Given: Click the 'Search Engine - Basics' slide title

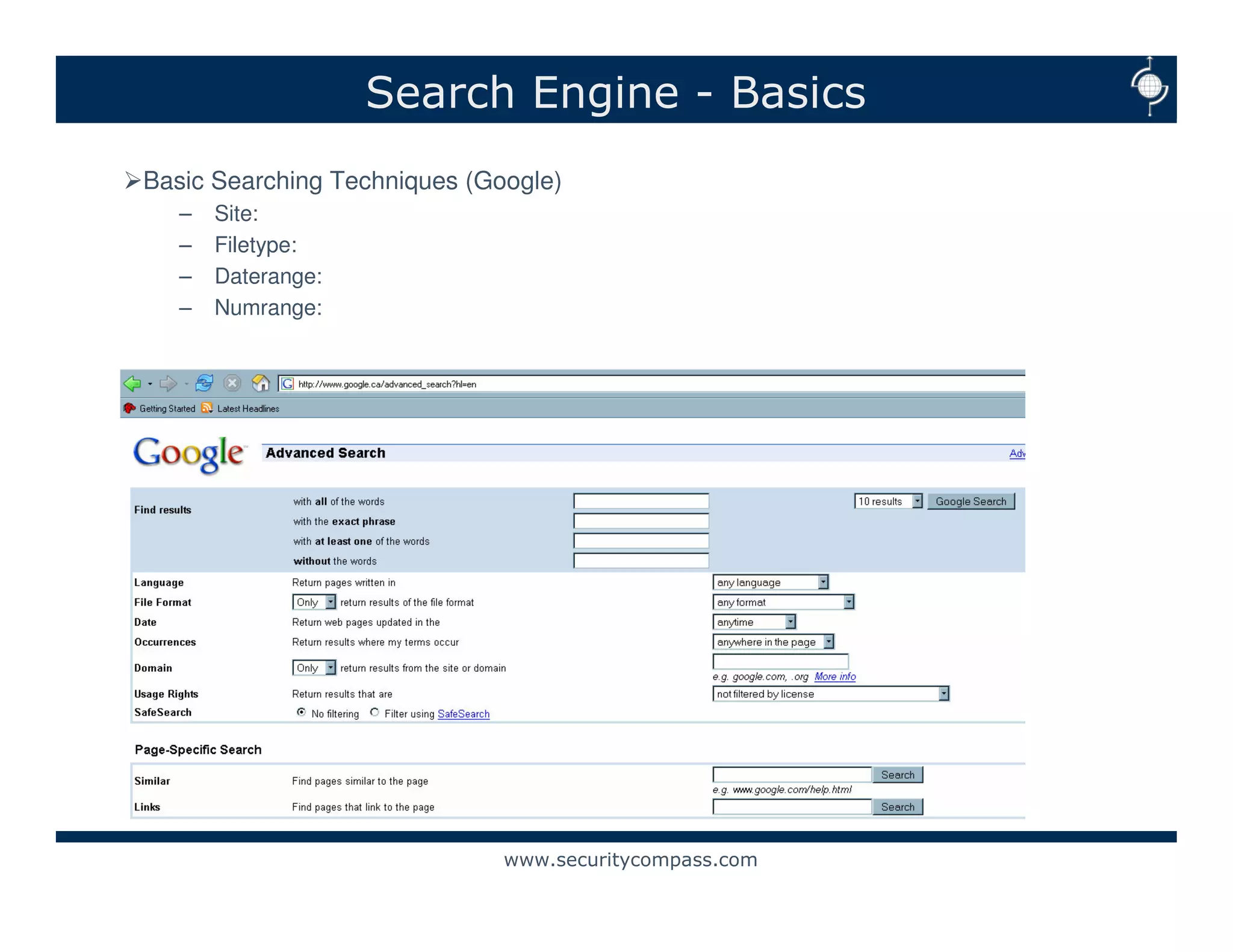Looking at the screenshot, I should (x=615, y=93).
